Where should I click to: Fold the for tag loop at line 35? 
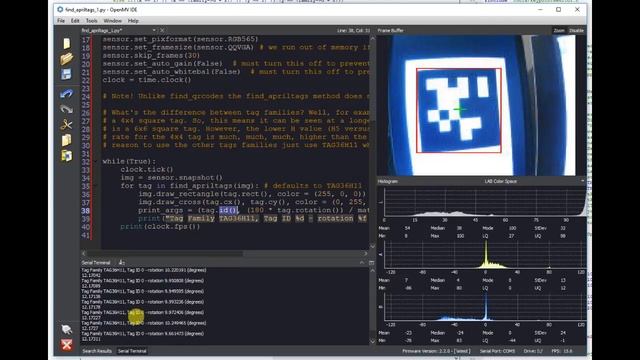pyautogui.click(x=96, y=186)
